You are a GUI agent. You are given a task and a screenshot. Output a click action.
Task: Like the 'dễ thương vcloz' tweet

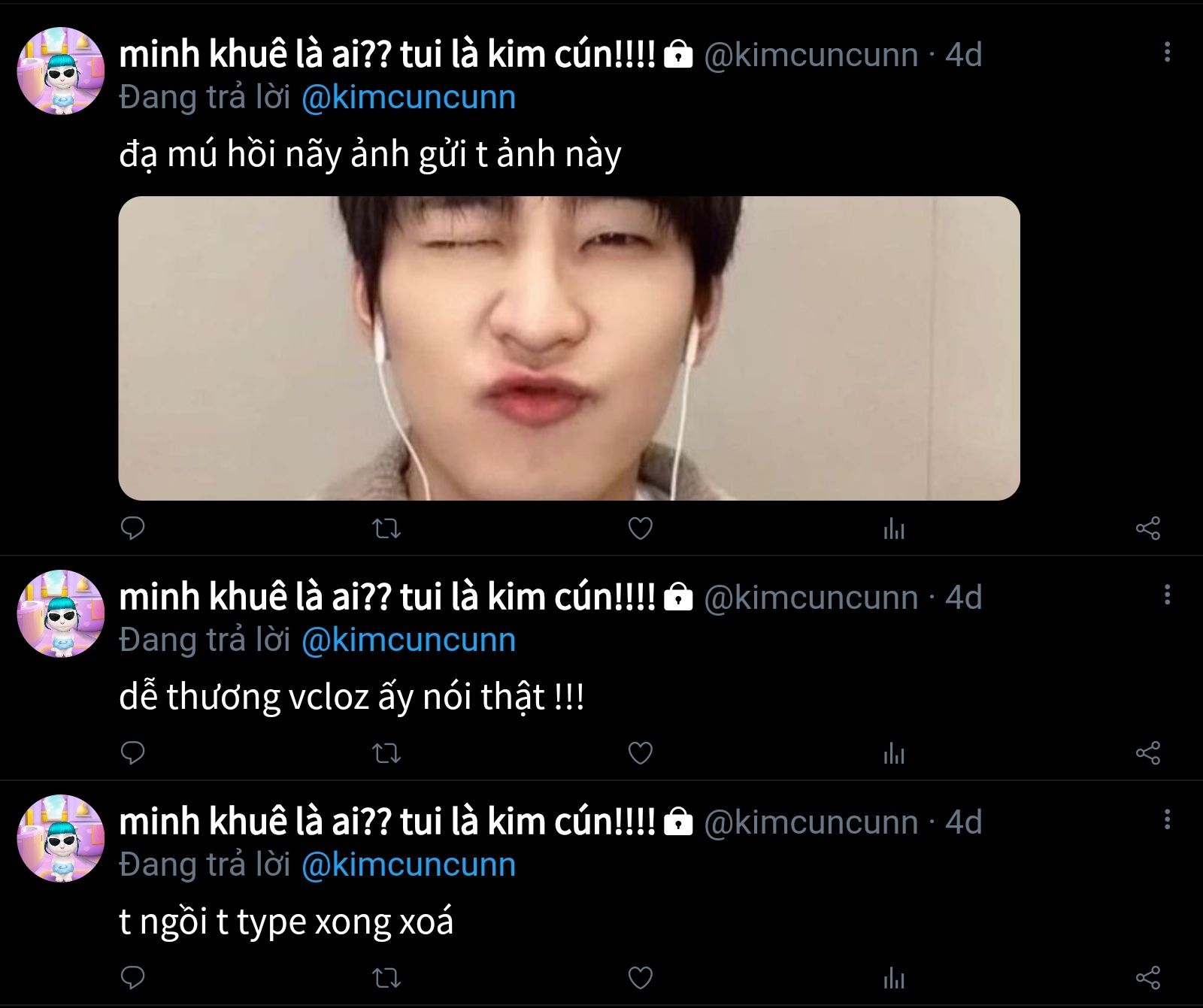click(x=640, y=753)
